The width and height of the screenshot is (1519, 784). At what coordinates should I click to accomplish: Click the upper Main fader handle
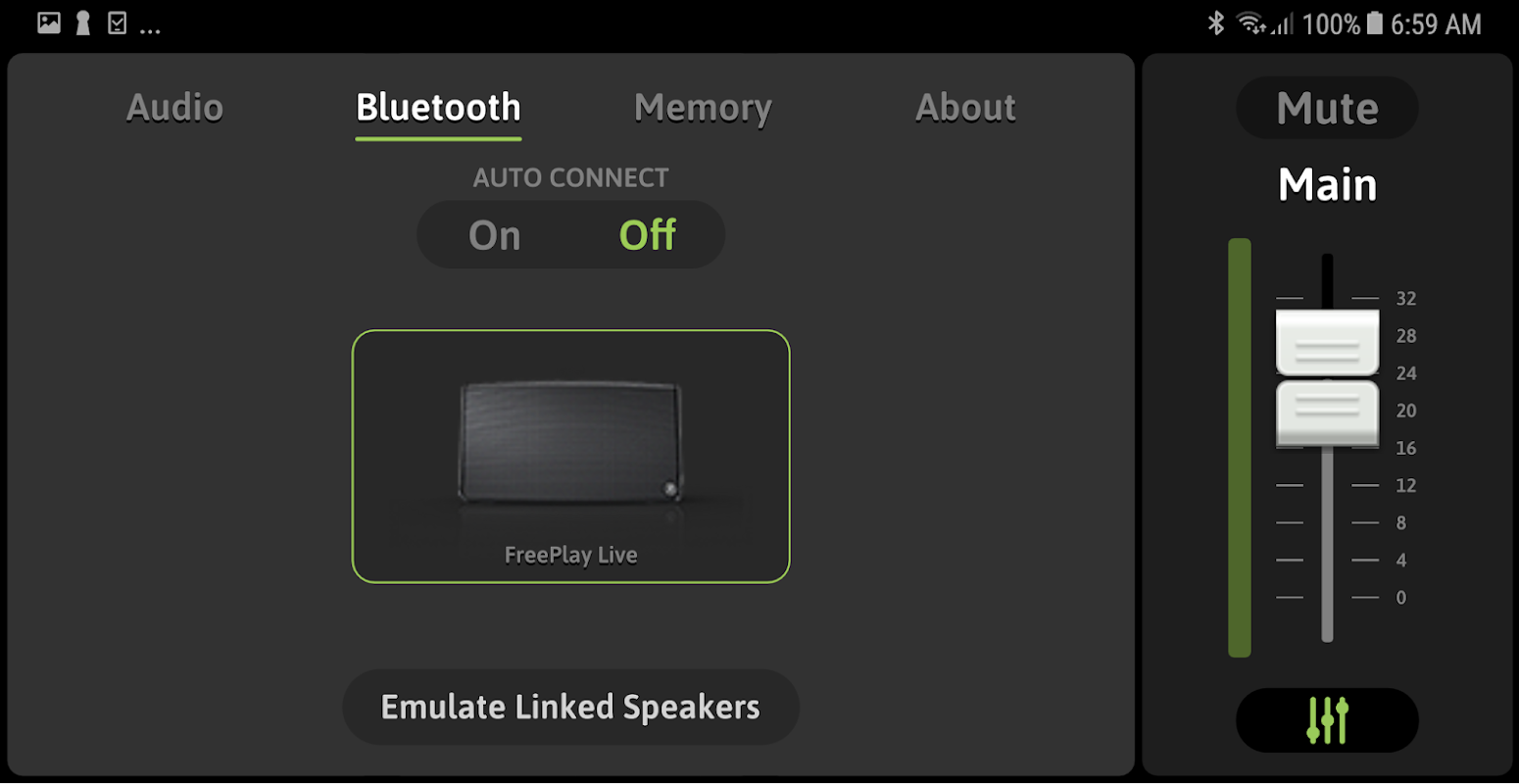point(1327,343)
